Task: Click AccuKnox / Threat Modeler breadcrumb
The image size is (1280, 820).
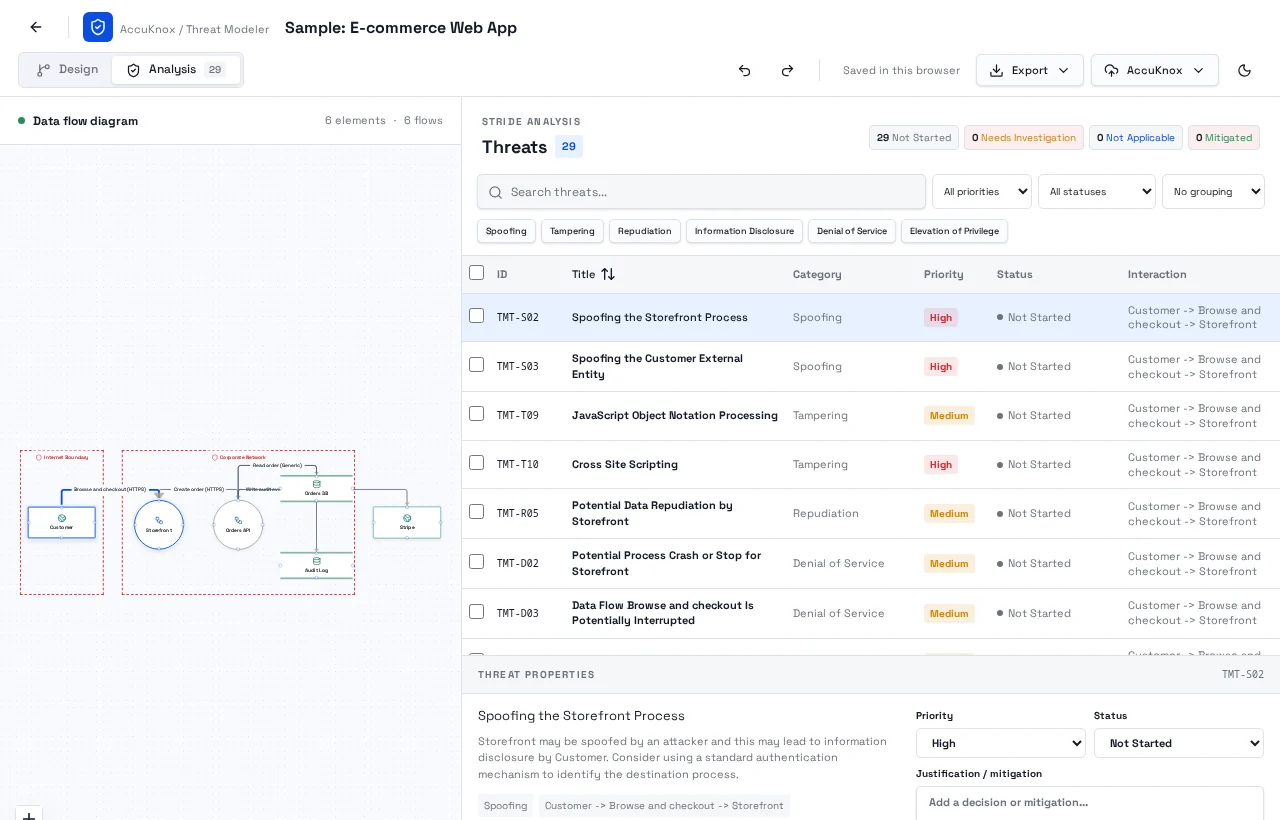Action: click(x=194, y=29)
